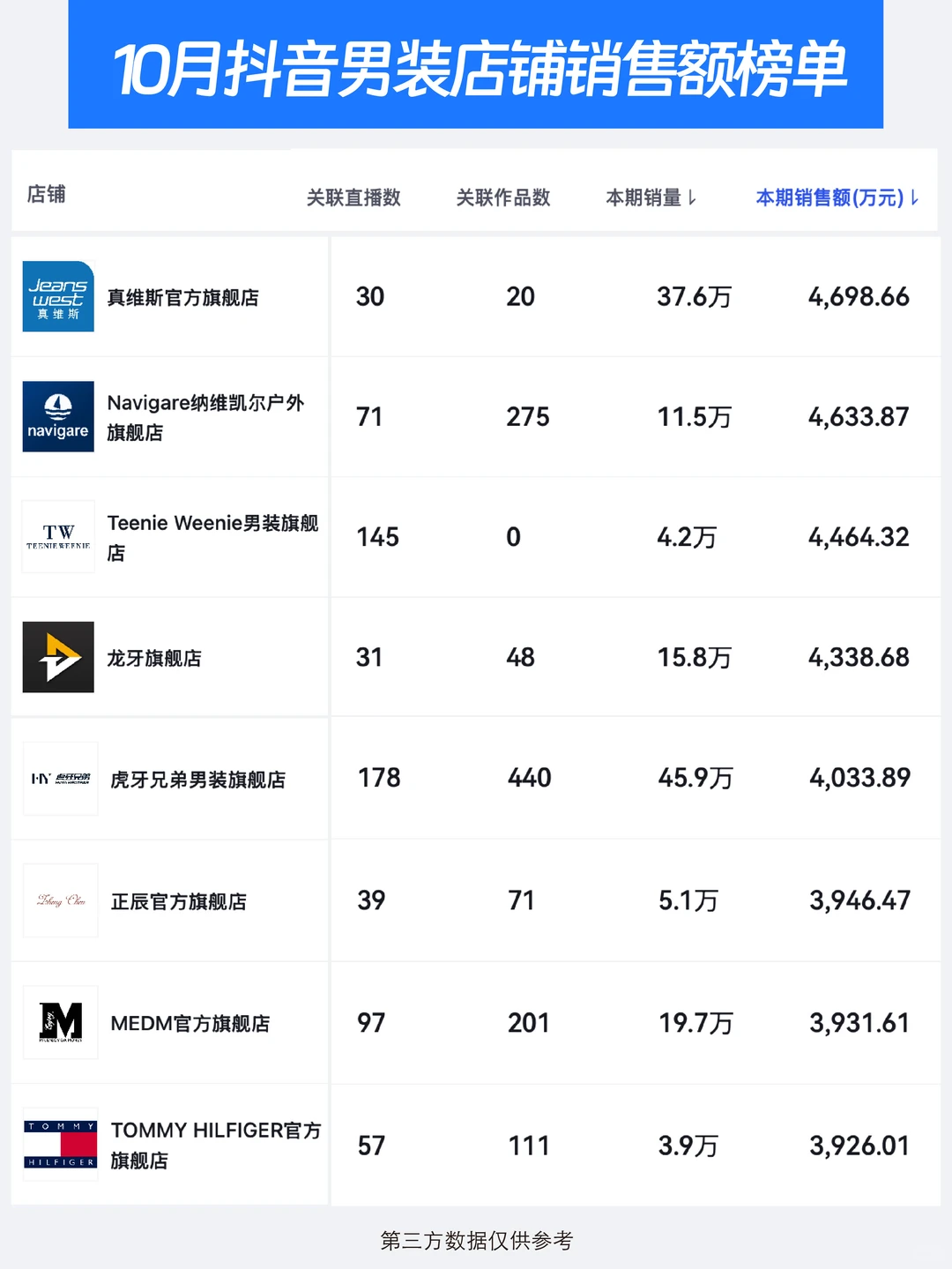Sort by 本期销售额(万元) column header
The height and width of the screenshot is (1269, 952).
(837, 198)
